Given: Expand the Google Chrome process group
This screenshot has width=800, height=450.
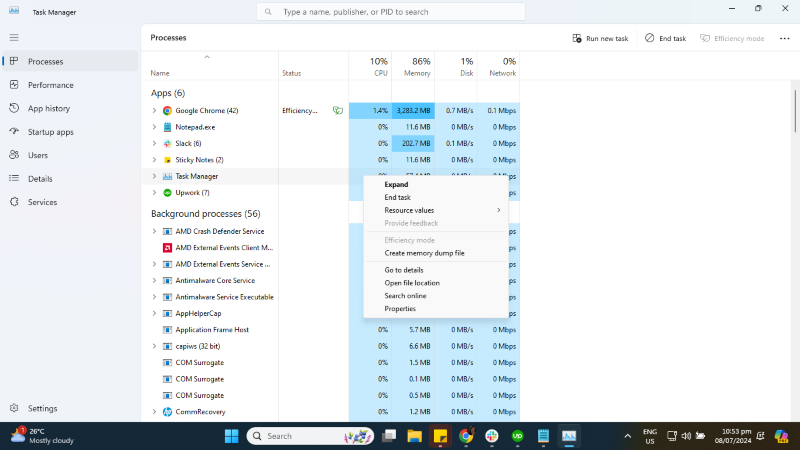Looking at the screenshot, I should pyautogui.click(x=154, y=111).
